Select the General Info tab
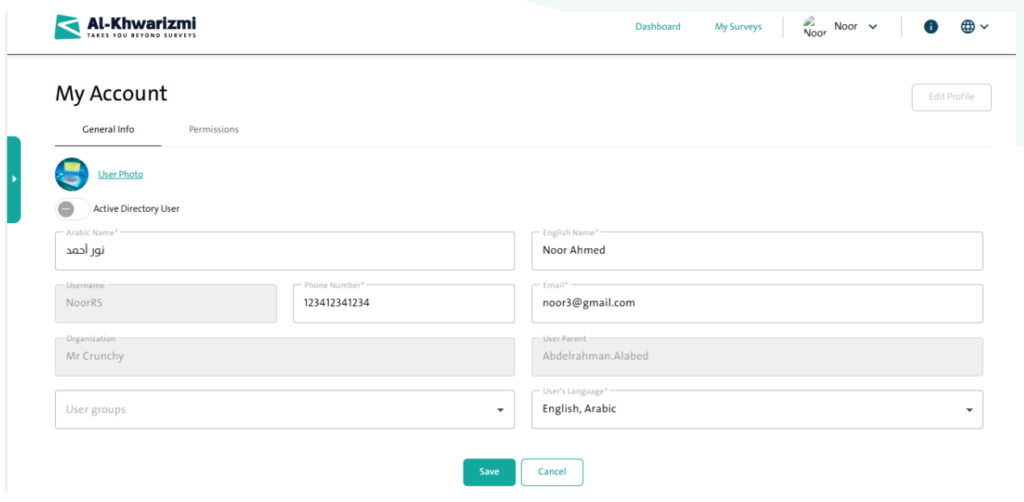Image resolution: width=1024 pixels, height=502 pixels. pyautogui.click(x=108, y=130)
